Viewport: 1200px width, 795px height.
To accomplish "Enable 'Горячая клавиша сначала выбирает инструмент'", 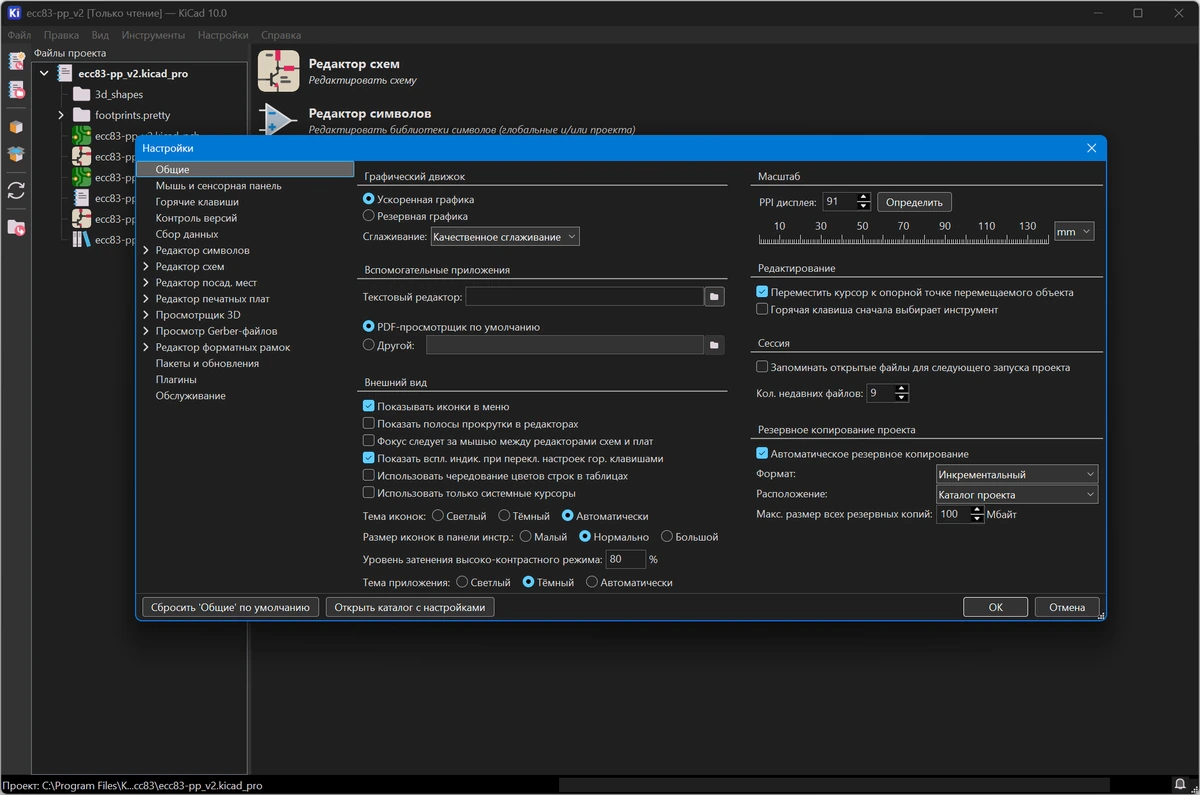I will [x=762, y=310].
